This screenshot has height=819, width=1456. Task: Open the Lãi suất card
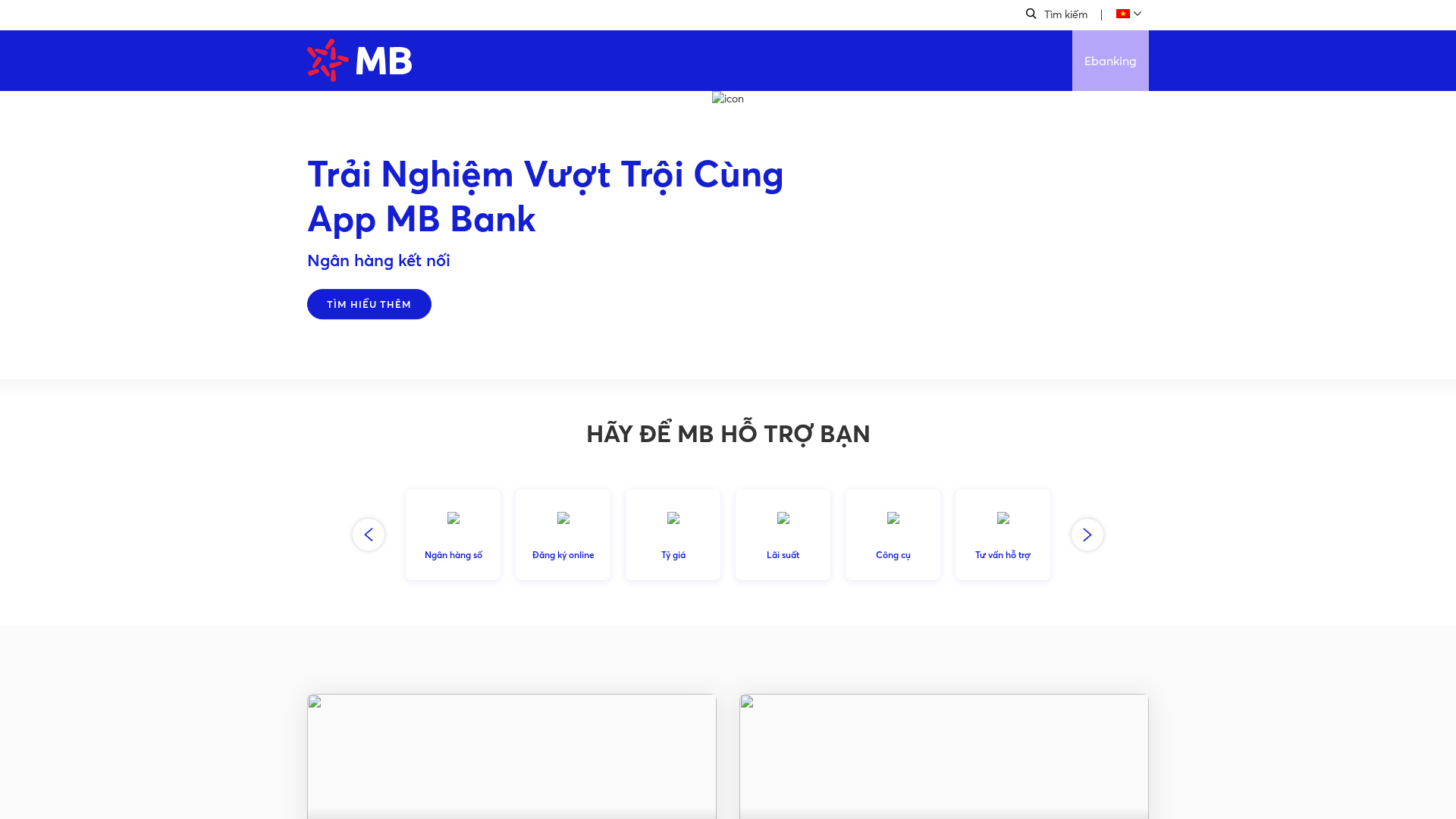783,535
